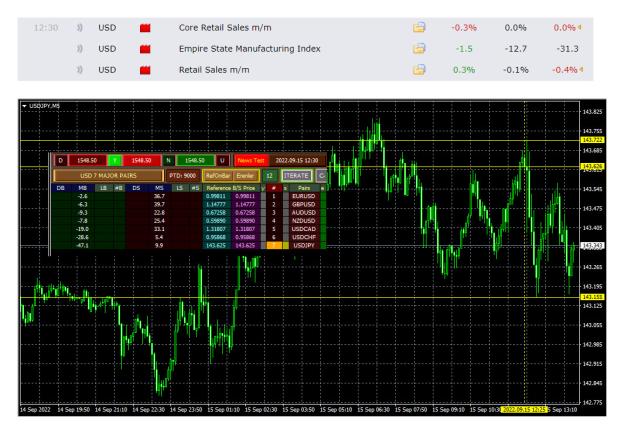This screenshot has width=625, height=435.
Task: Open the detail folder icon for Retail Sales m/m
Action: [419, 69]
